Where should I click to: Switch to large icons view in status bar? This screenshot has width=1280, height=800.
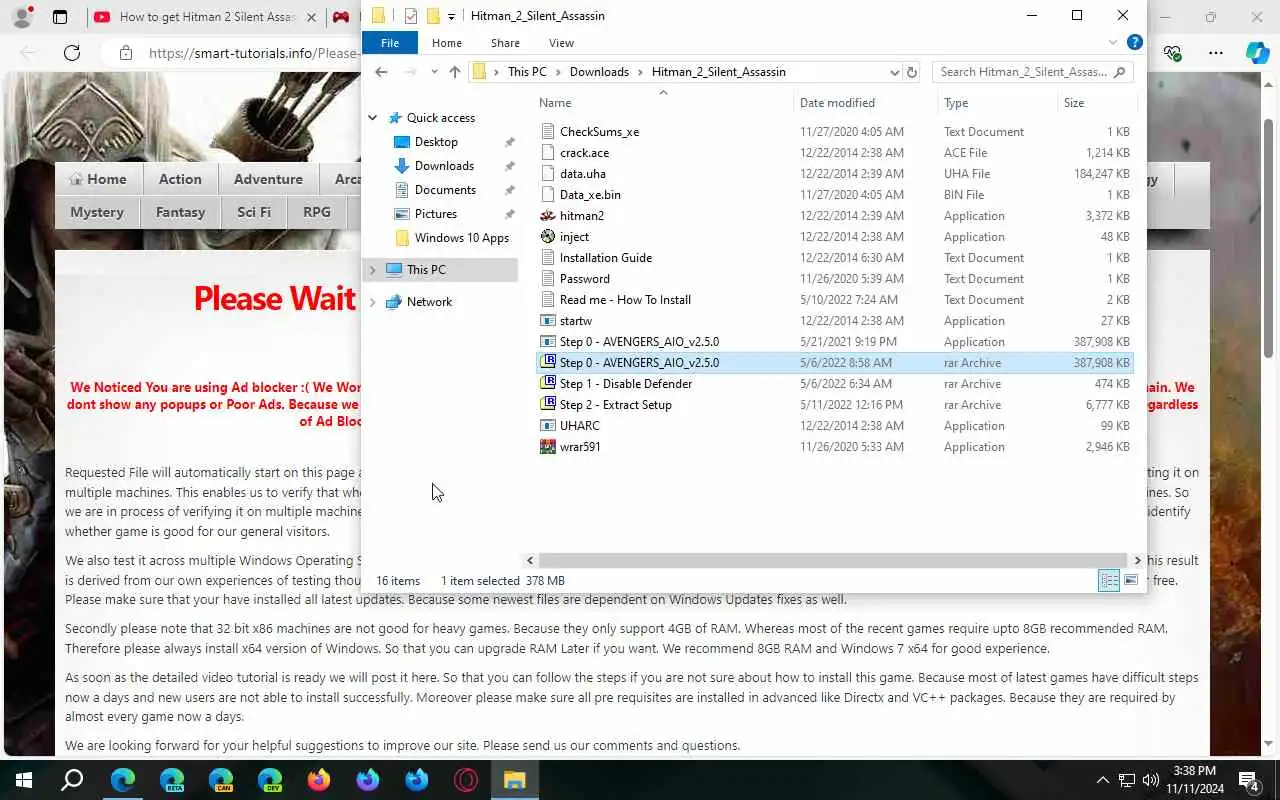[1131, 581]
